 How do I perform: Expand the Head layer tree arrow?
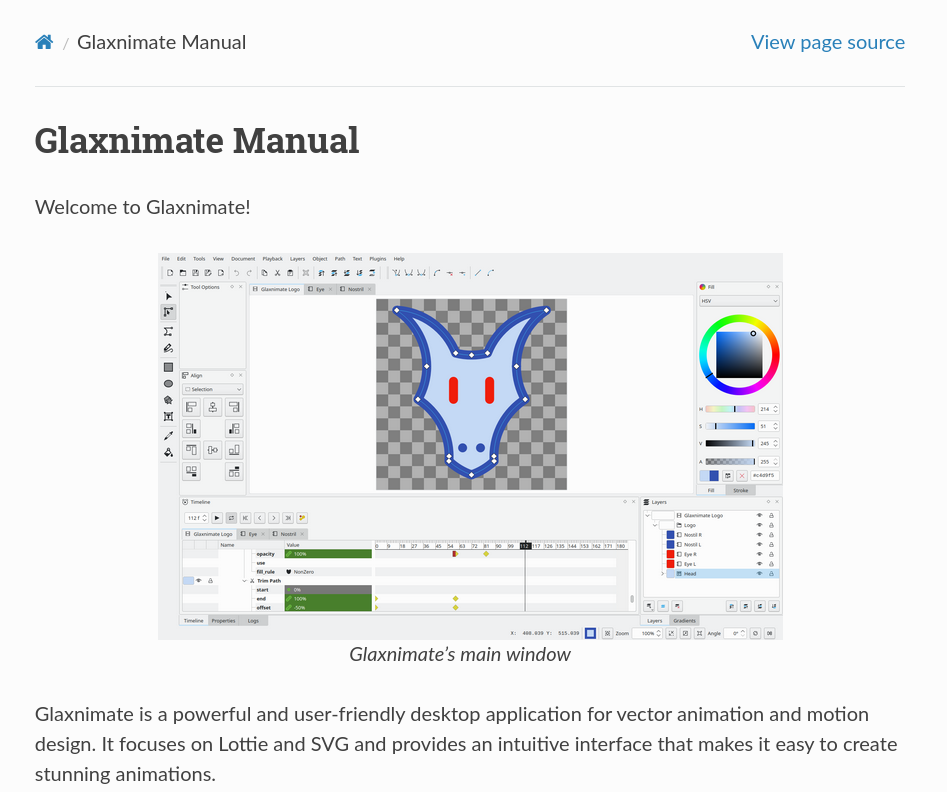pos(663,574)
